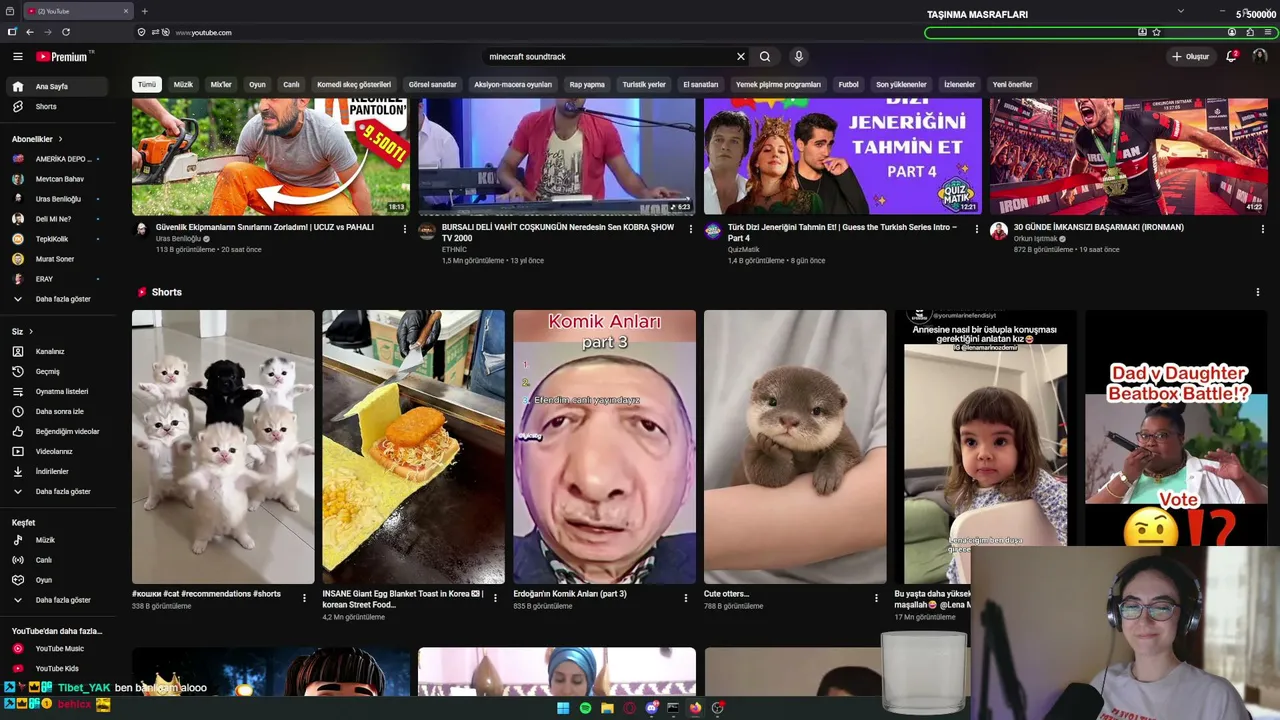
Task: Go back using the browser back arrow
Action: coord(30,32)
